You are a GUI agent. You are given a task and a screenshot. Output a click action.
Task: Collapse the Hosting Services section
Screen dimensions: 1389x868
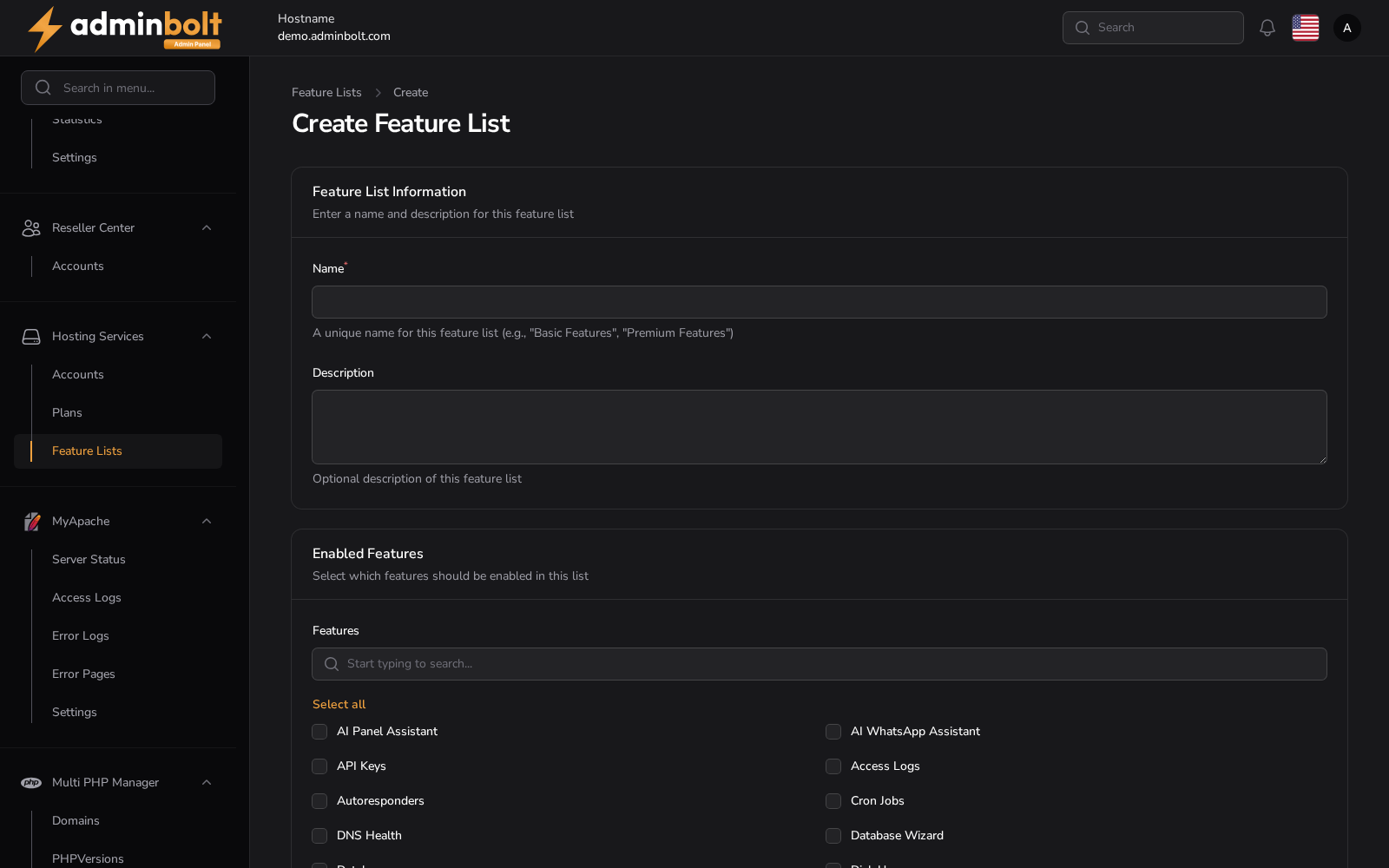click(207, 336)
